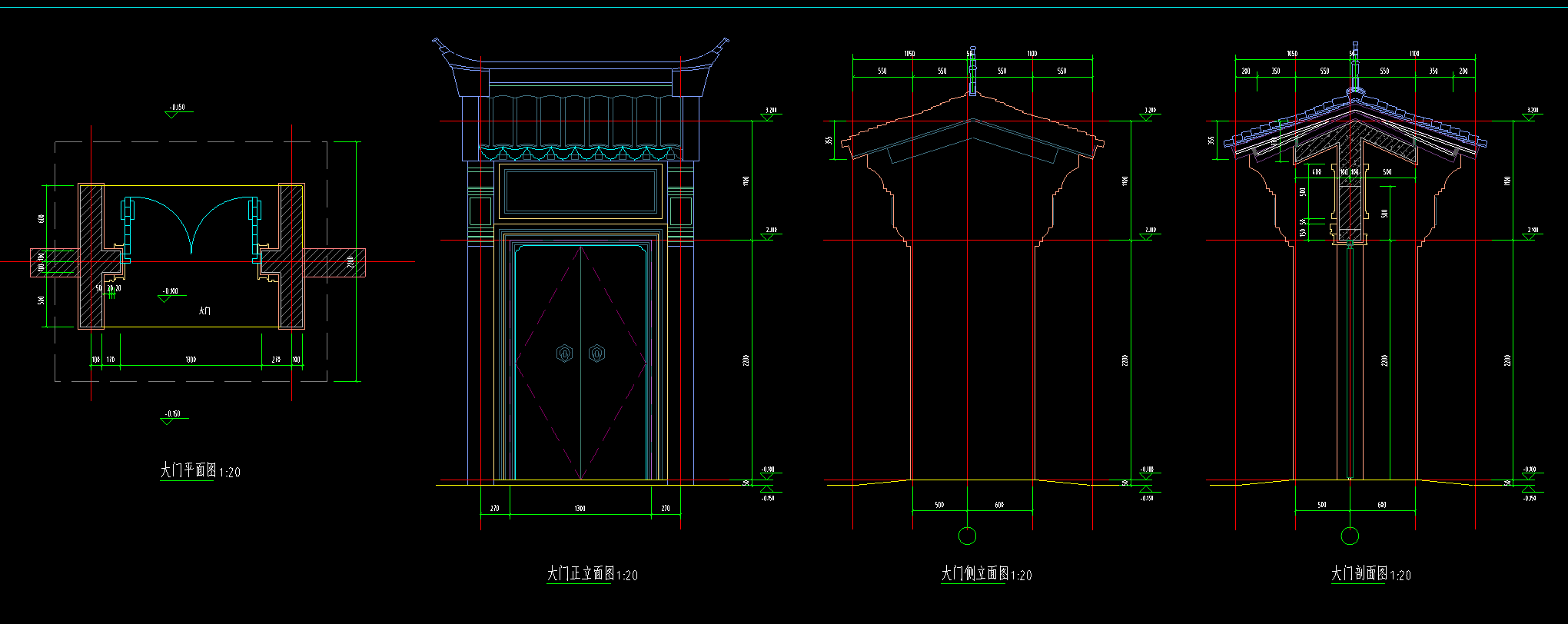Select the 大门剖面图1:20 drawing title

[x=1371, y=573]
